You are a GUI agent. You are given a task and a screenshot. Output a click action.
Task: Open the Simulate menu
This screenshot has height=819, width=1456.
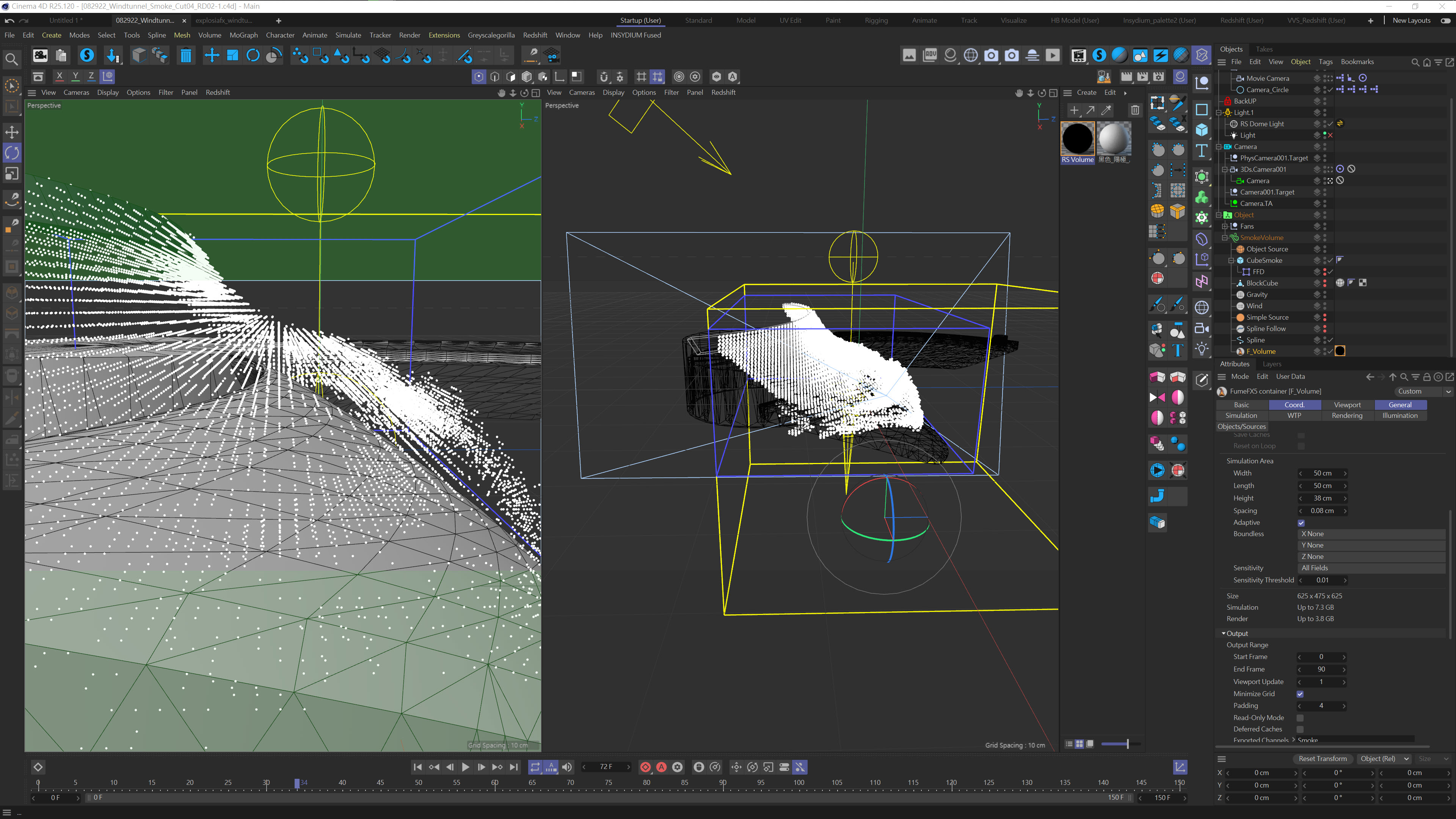coord(348,35)
